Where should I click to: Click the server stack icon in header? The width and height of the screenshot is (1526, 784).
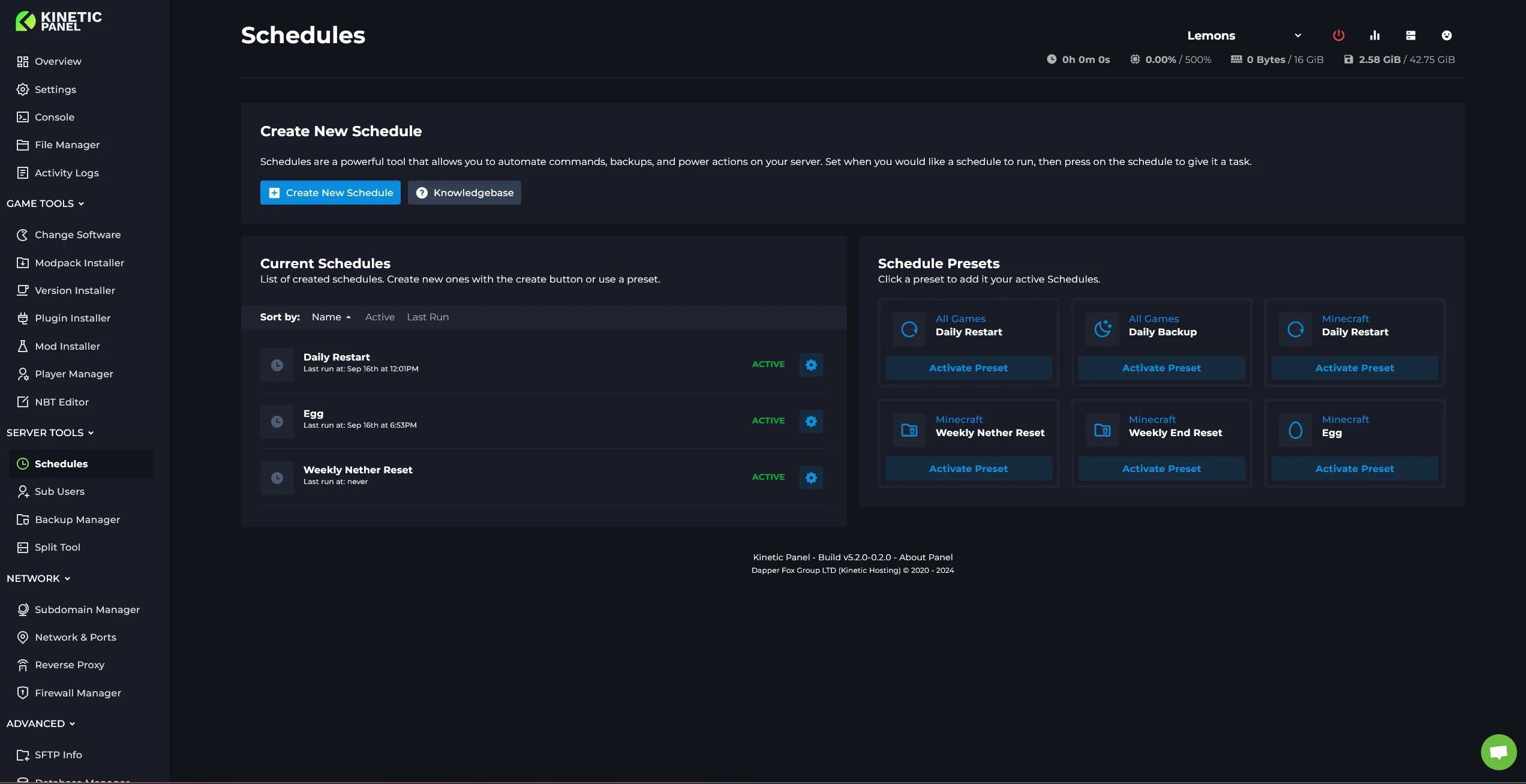coord(1410,35)
